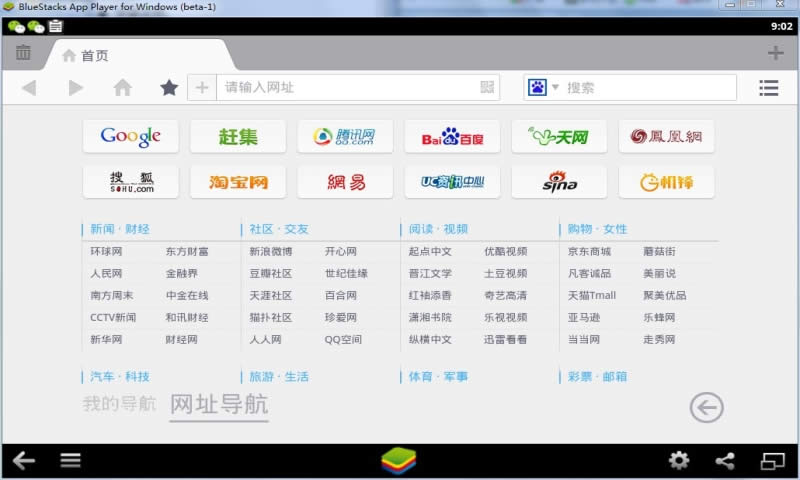Select the 首页 tab
Image resolution: width=800 pixels, height=480 pixels.
(138, 55)
